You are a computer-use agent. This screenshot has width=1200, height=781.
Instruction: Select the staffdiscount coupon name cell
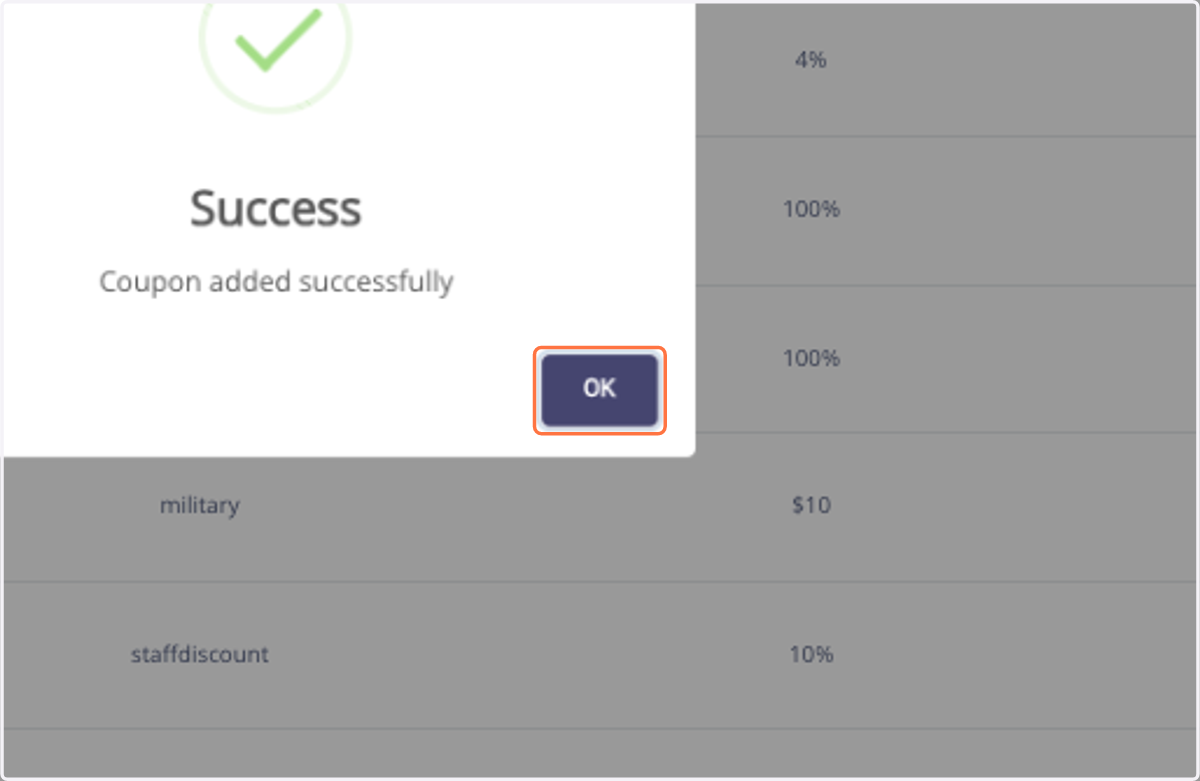200,655
